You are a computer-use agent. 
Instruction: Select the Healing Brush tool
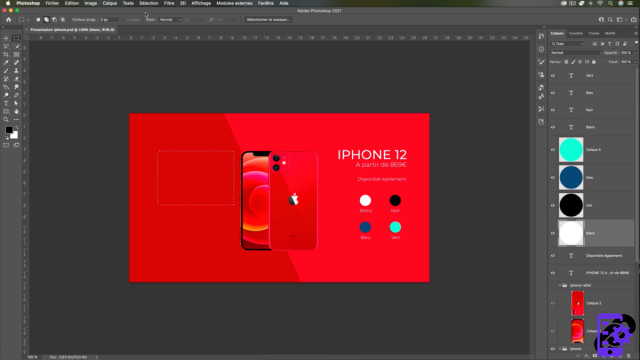coord(16,63)
